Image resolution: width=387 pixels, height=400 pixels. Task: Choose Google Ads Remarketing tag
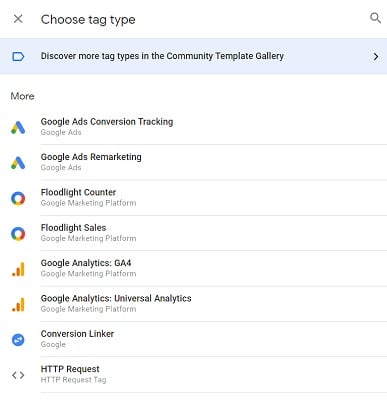213,162
